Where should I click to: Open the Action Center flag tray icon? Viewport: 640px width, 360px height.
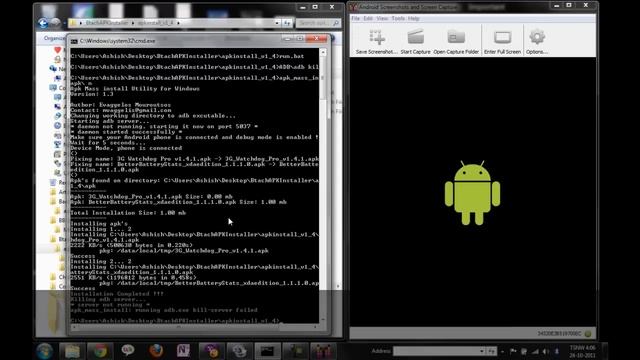513,351
